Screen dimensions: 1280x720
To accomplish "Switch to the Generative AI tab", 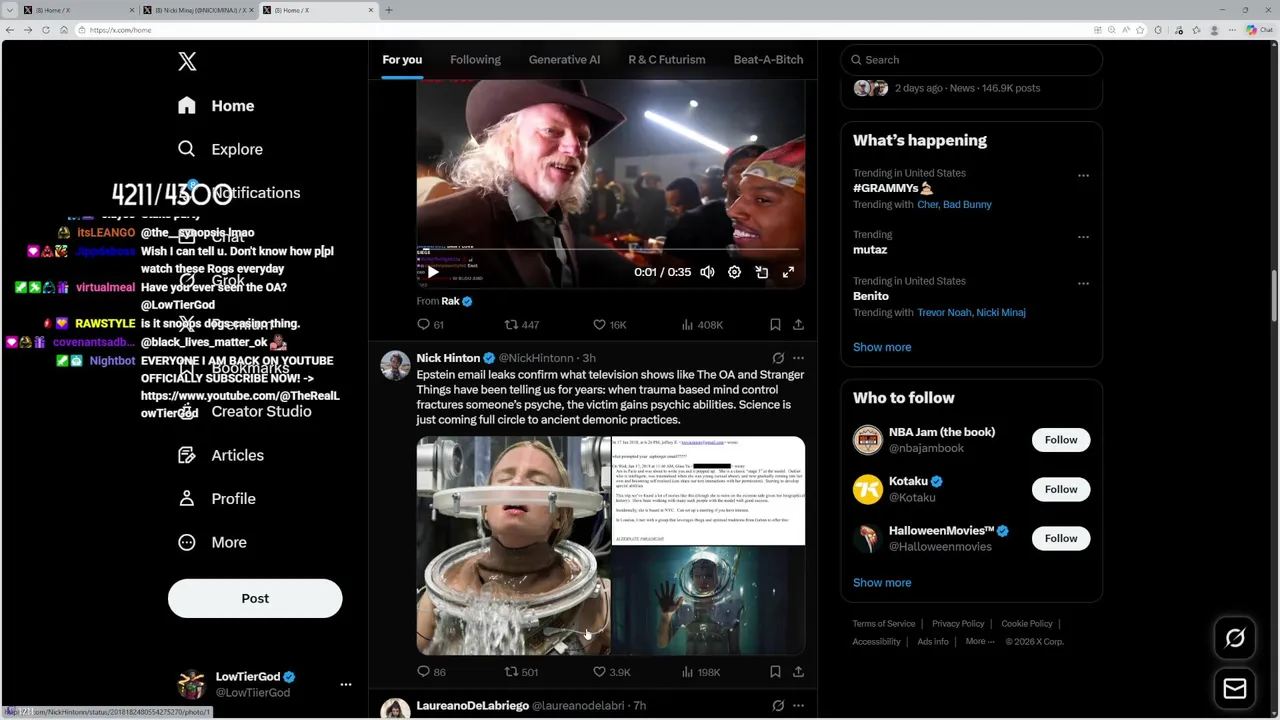I will [x=564, y=60].
